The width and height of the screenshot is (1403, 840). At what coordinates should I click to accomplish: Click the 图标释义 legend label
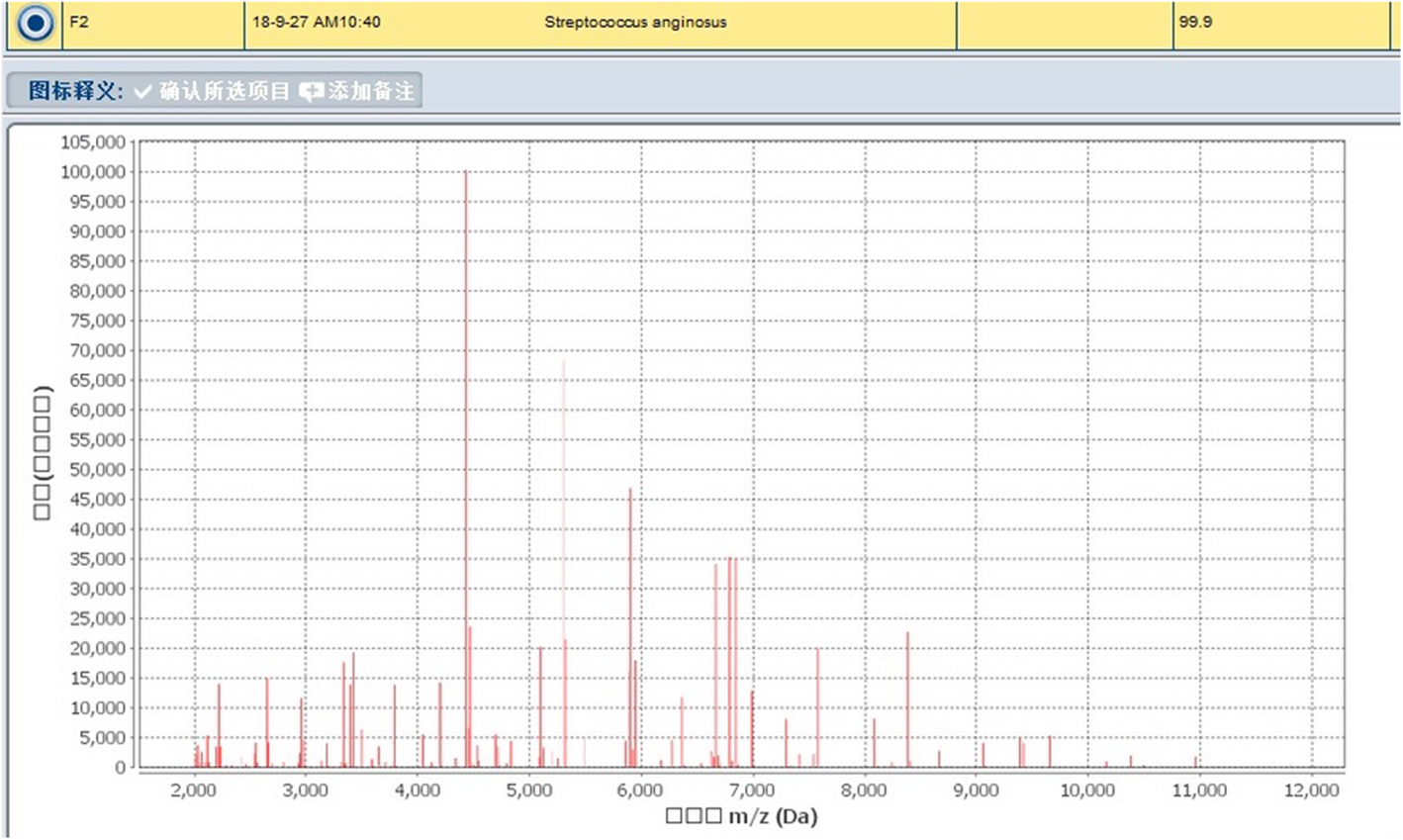pyautogui.click(x=76, y=91)
